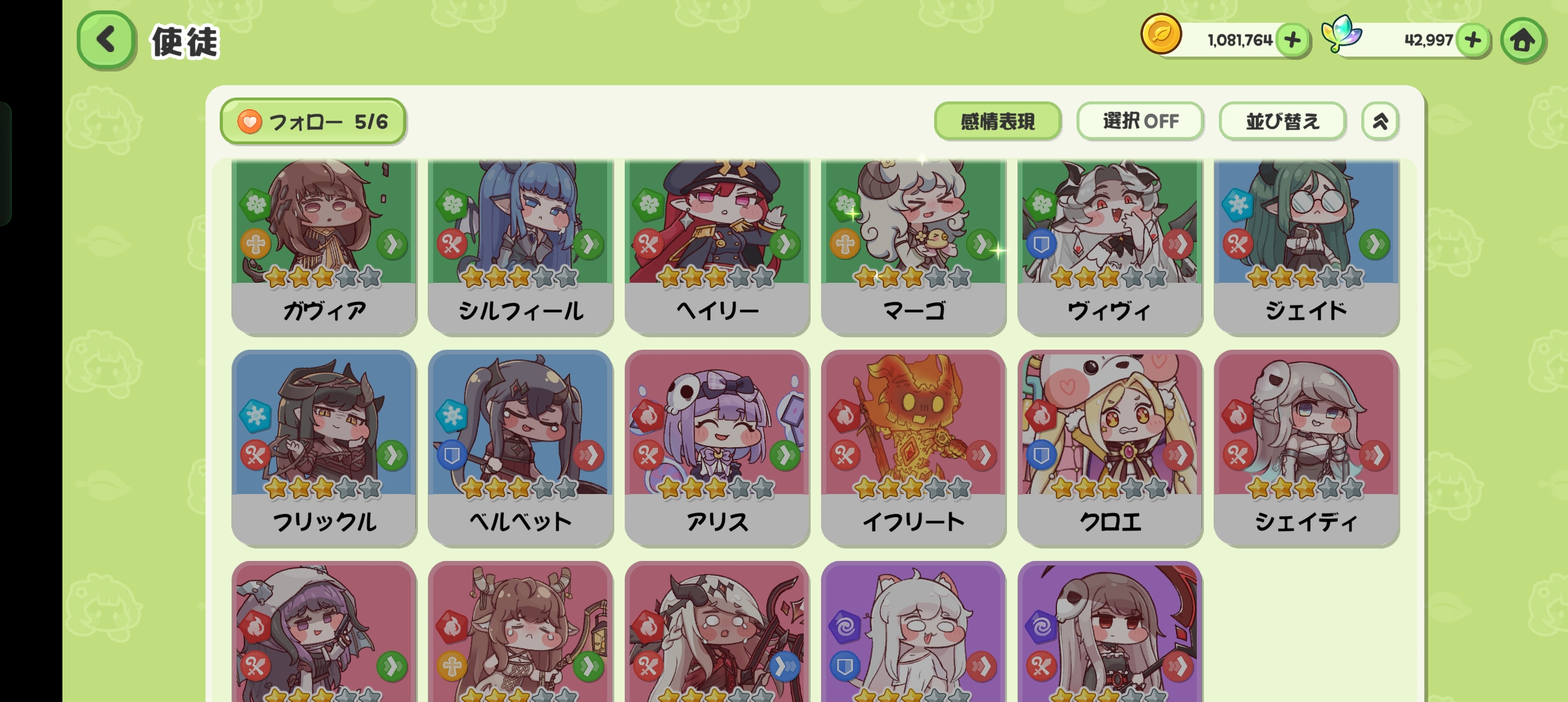Open the home screen icon

[1522, 40]
